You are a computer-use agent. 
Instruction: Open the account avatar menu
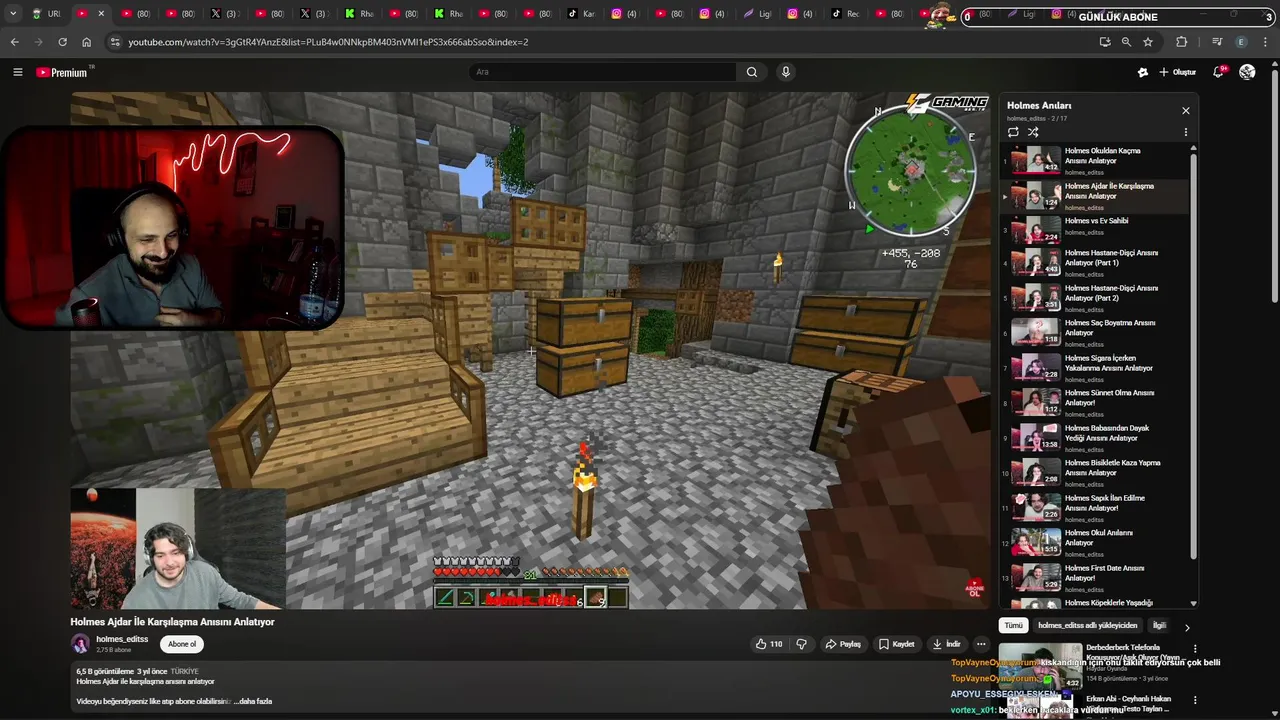tap(1247, 72)
